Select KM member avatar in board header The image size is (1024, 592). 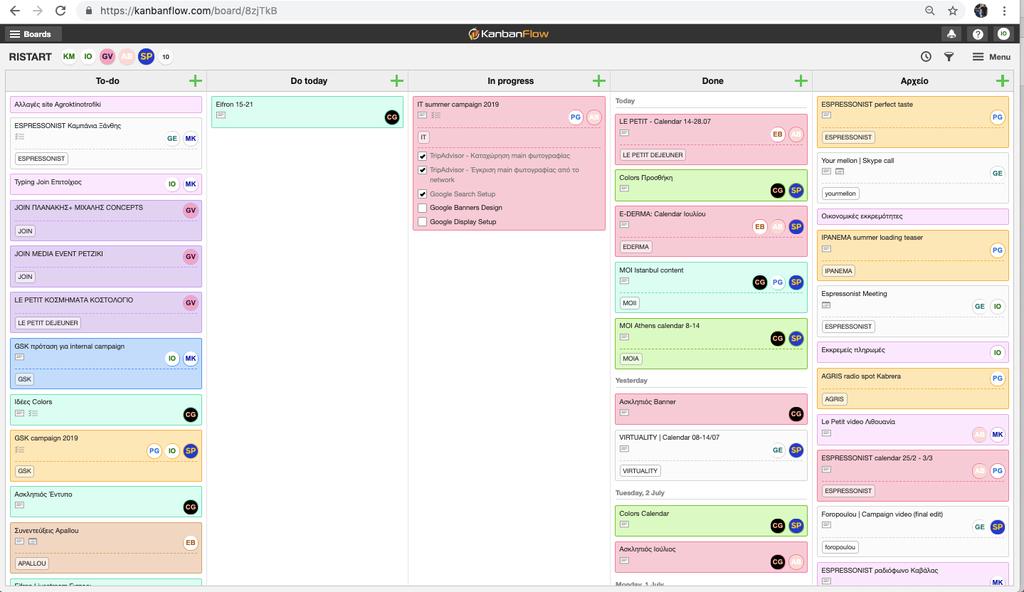click(69, 57)
